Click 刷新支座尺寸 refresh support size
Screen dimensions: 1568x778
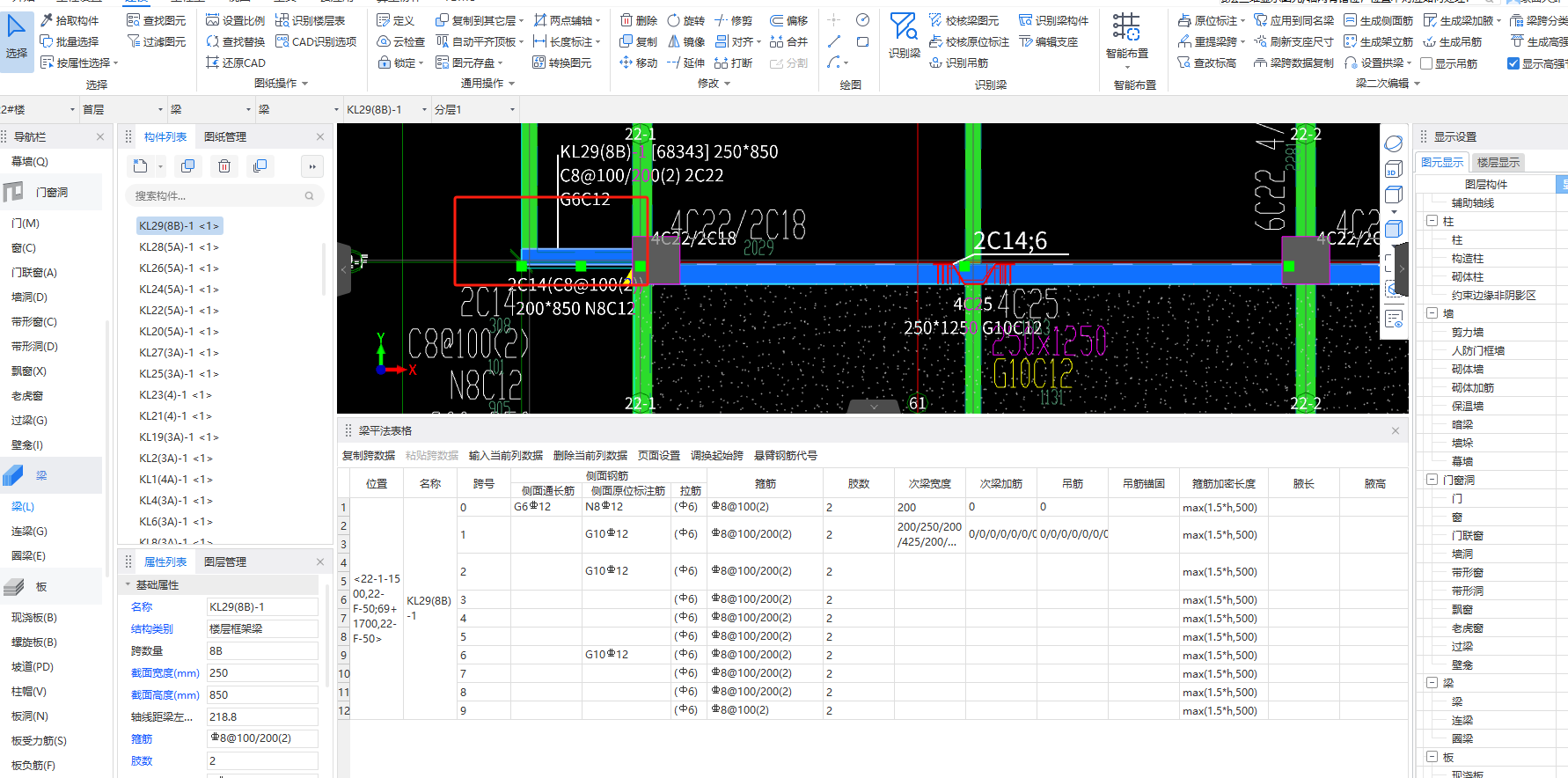(x=1293, y=41)
